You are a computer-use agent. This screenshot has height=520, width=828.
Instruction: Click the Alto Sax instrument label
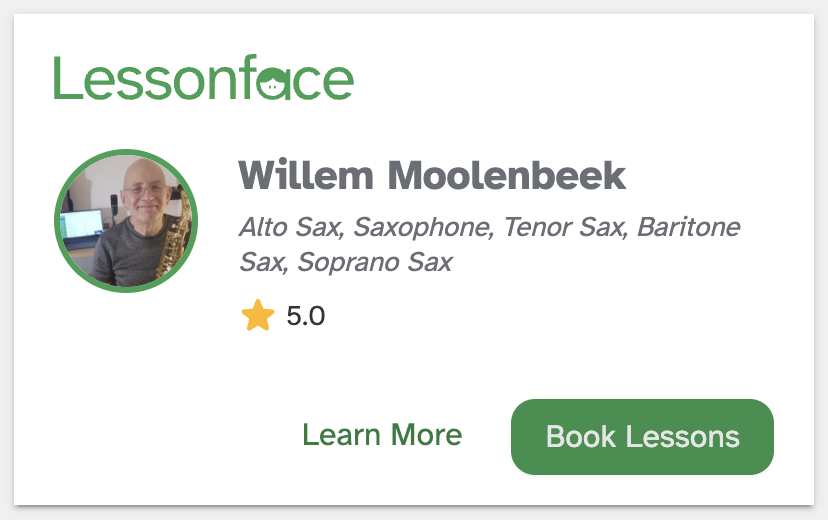click(291, 227)
